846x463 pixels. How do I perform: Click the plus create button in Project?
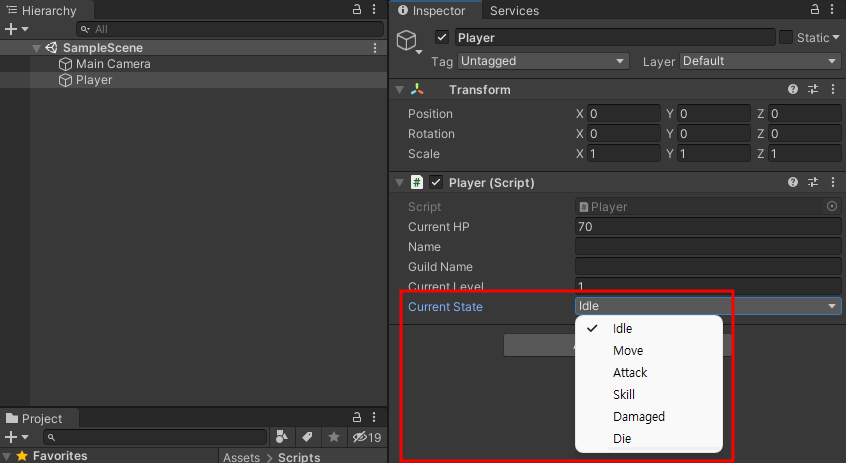tap(16, 437)
